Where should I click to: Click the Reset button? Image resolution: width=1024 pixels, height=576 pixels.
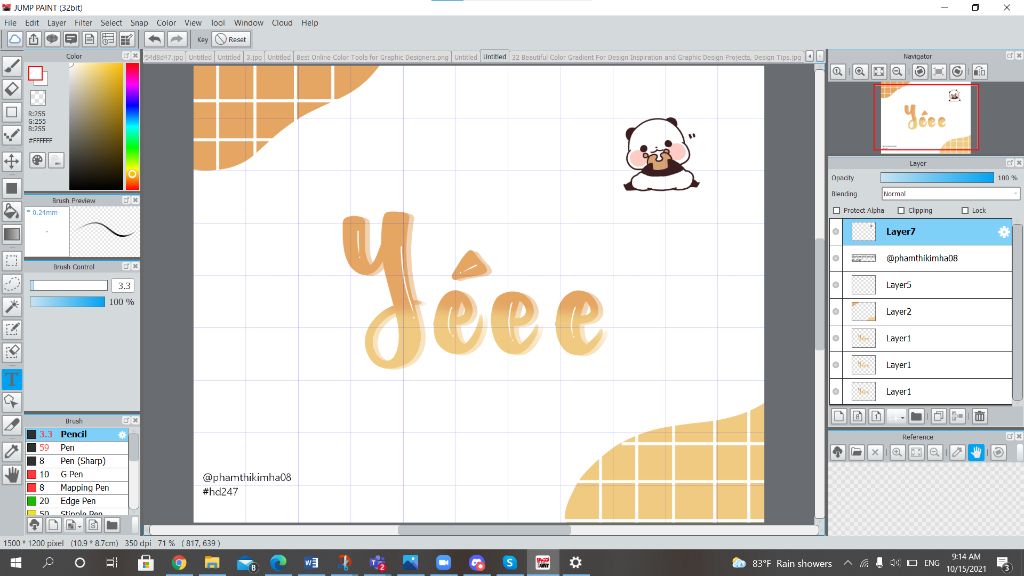pos(231,39)
